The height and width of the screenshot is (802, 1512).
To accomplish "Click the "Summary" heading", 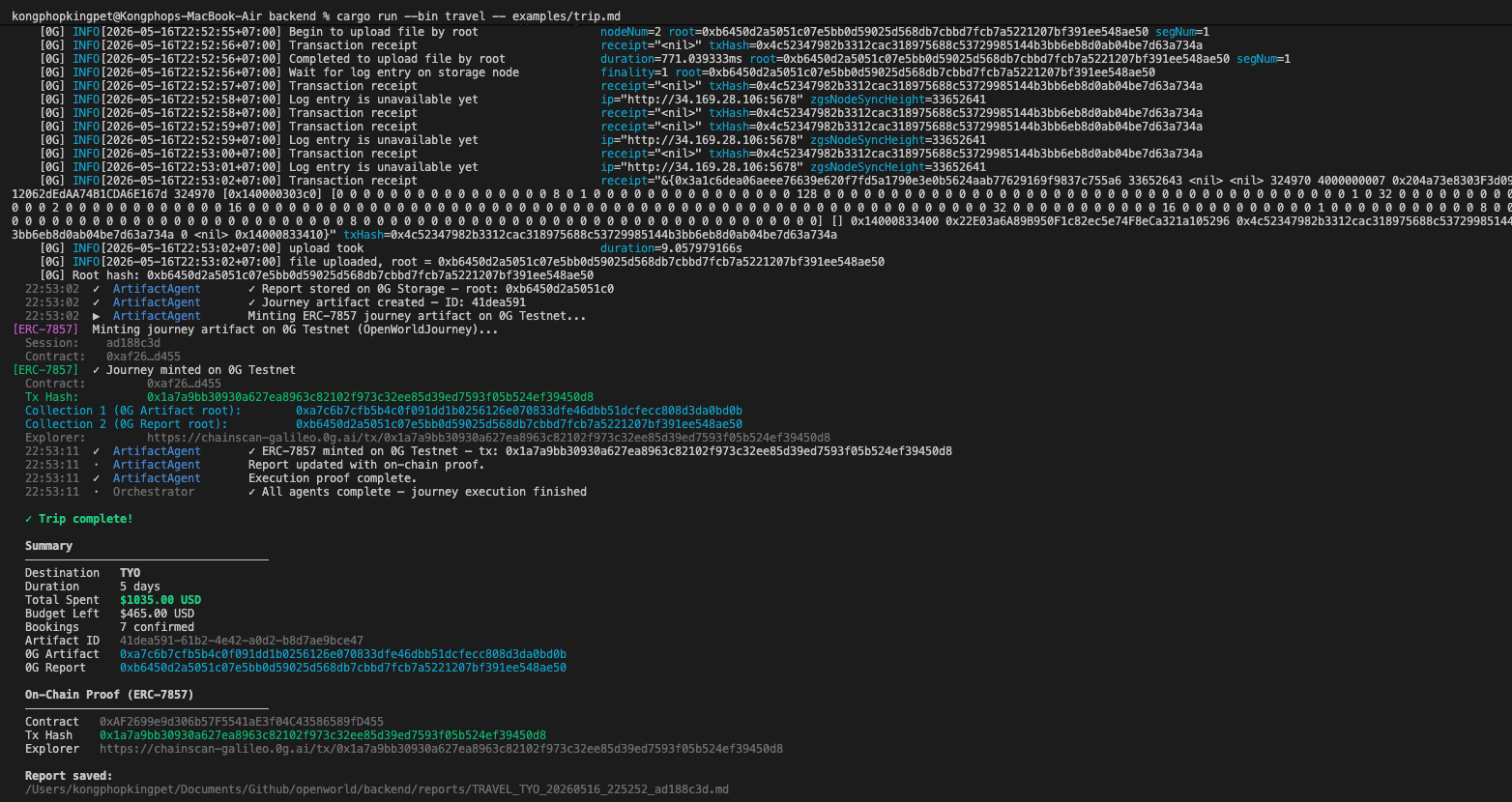I will [x=49, y=546].
